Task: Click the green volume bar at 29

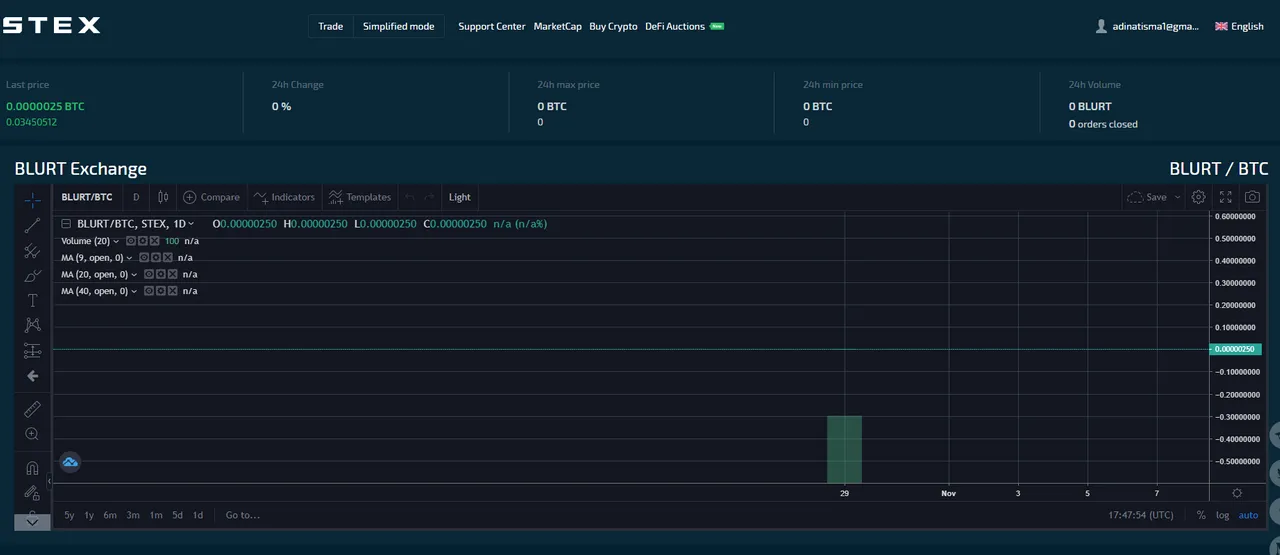Action: (844, 449)
